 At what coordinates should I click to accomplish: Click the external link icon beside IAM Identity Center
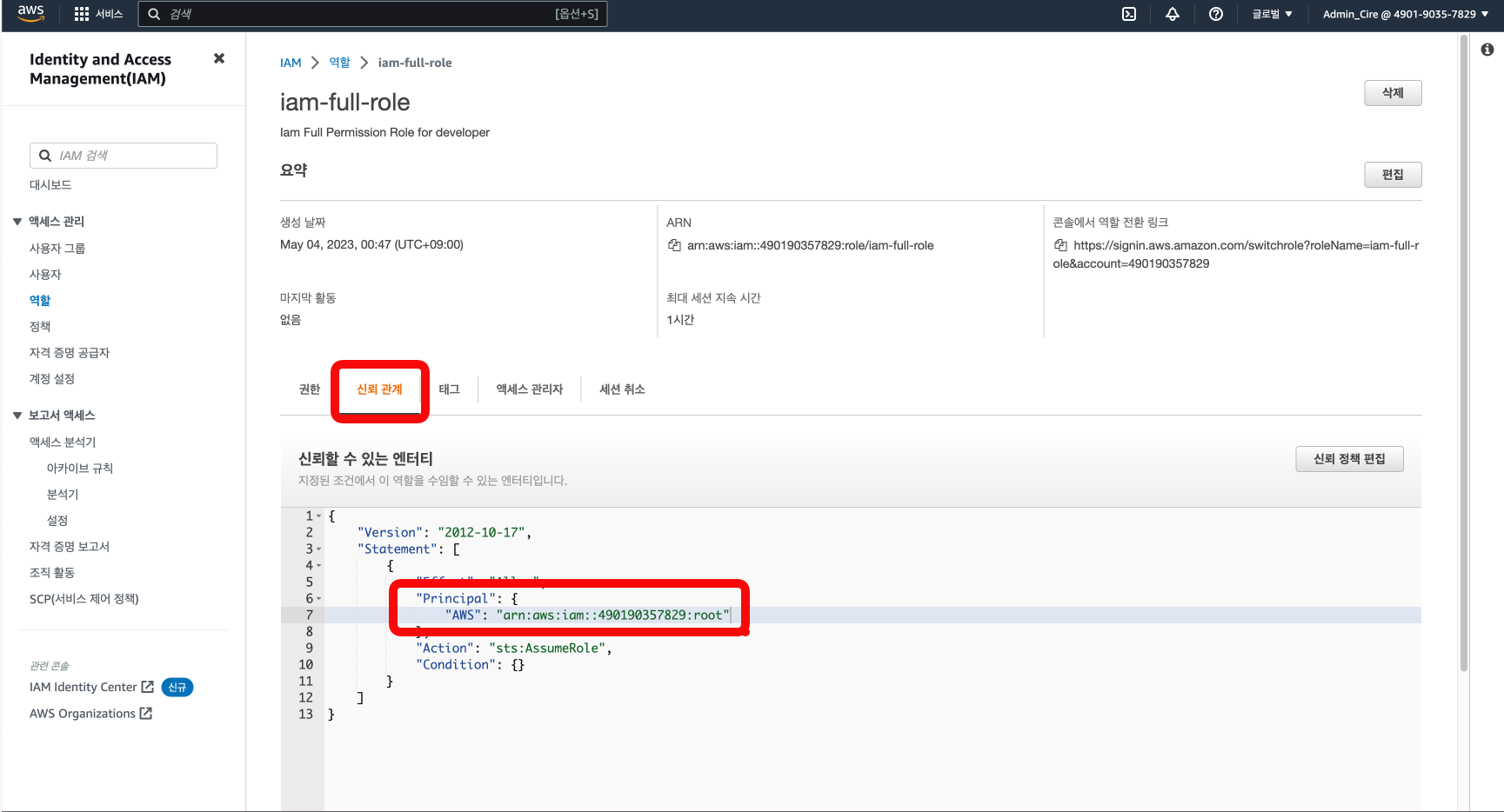148,687
